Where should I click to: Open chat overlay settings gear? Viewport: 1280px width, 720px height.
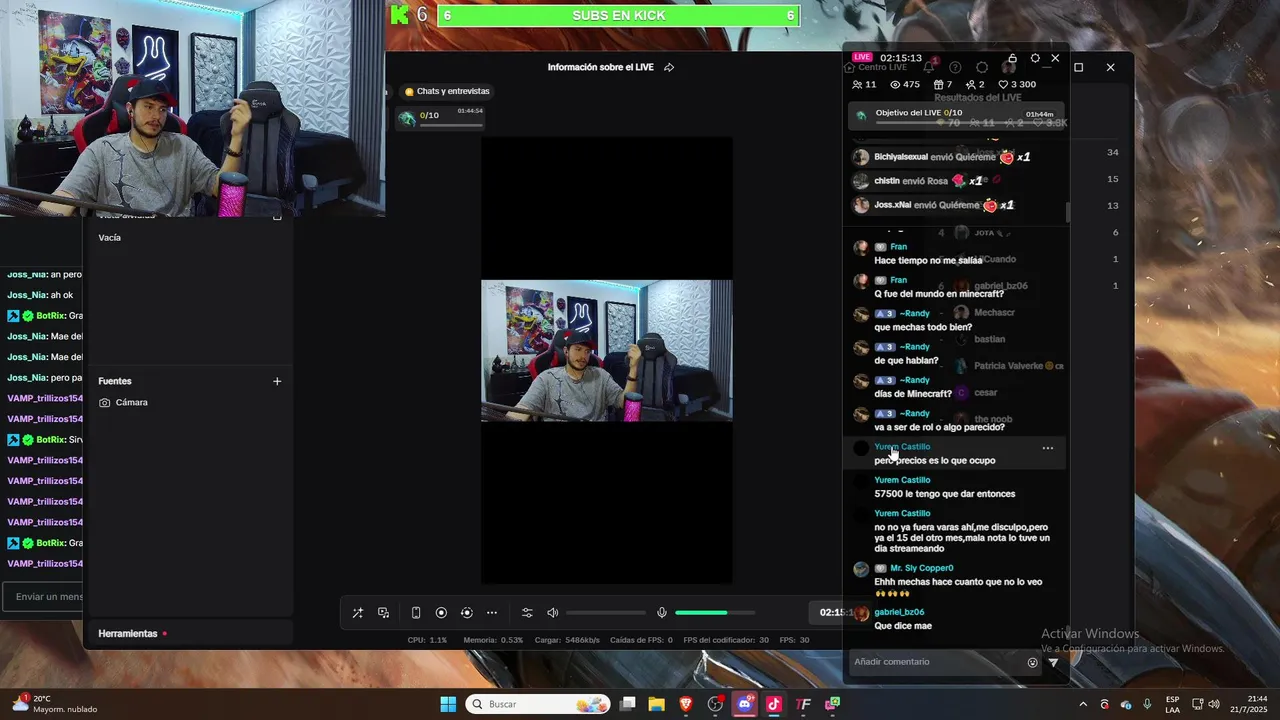[x=1035, y=58]
